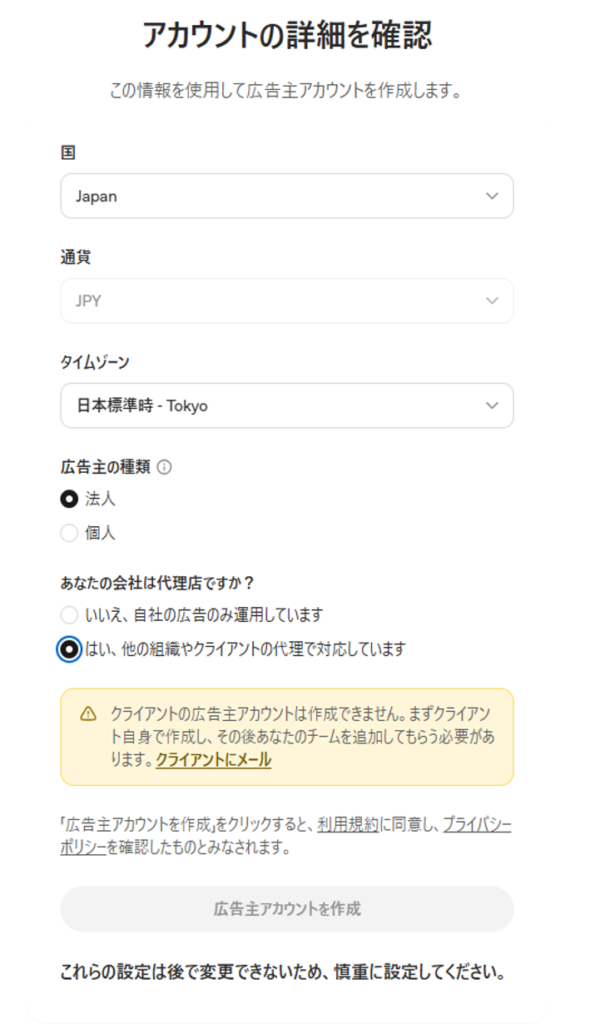Open the 国 dropdown showing Japan
Viewport: 590px width, 1024px height.
click(x=287, y=196)
